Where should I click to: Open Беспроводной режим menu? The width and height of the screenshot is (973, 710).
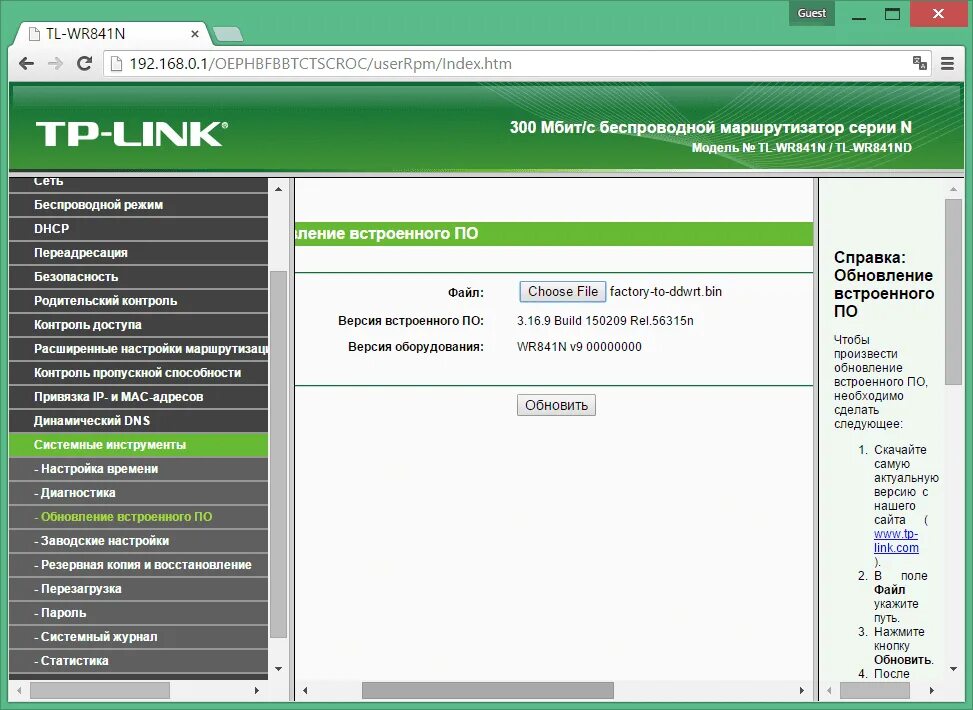[138, 205]
